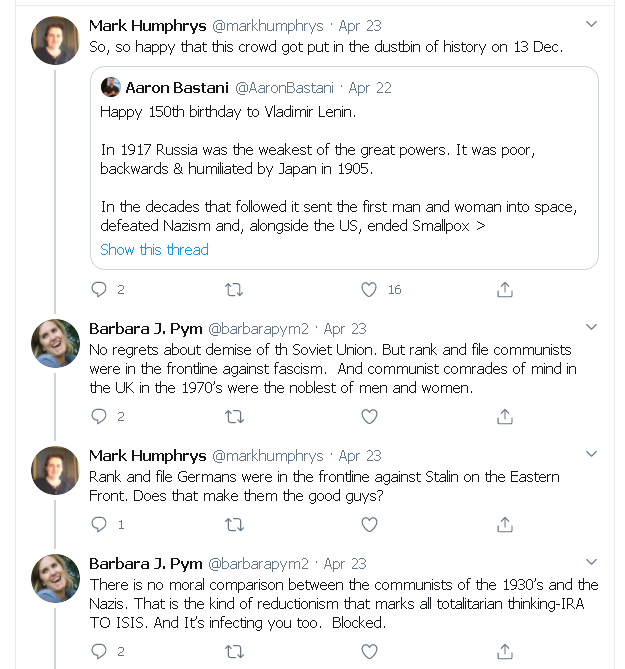Reply to Barbara's 'No regrets' tweet
This screenshot has height=669, width=625.
99,416
